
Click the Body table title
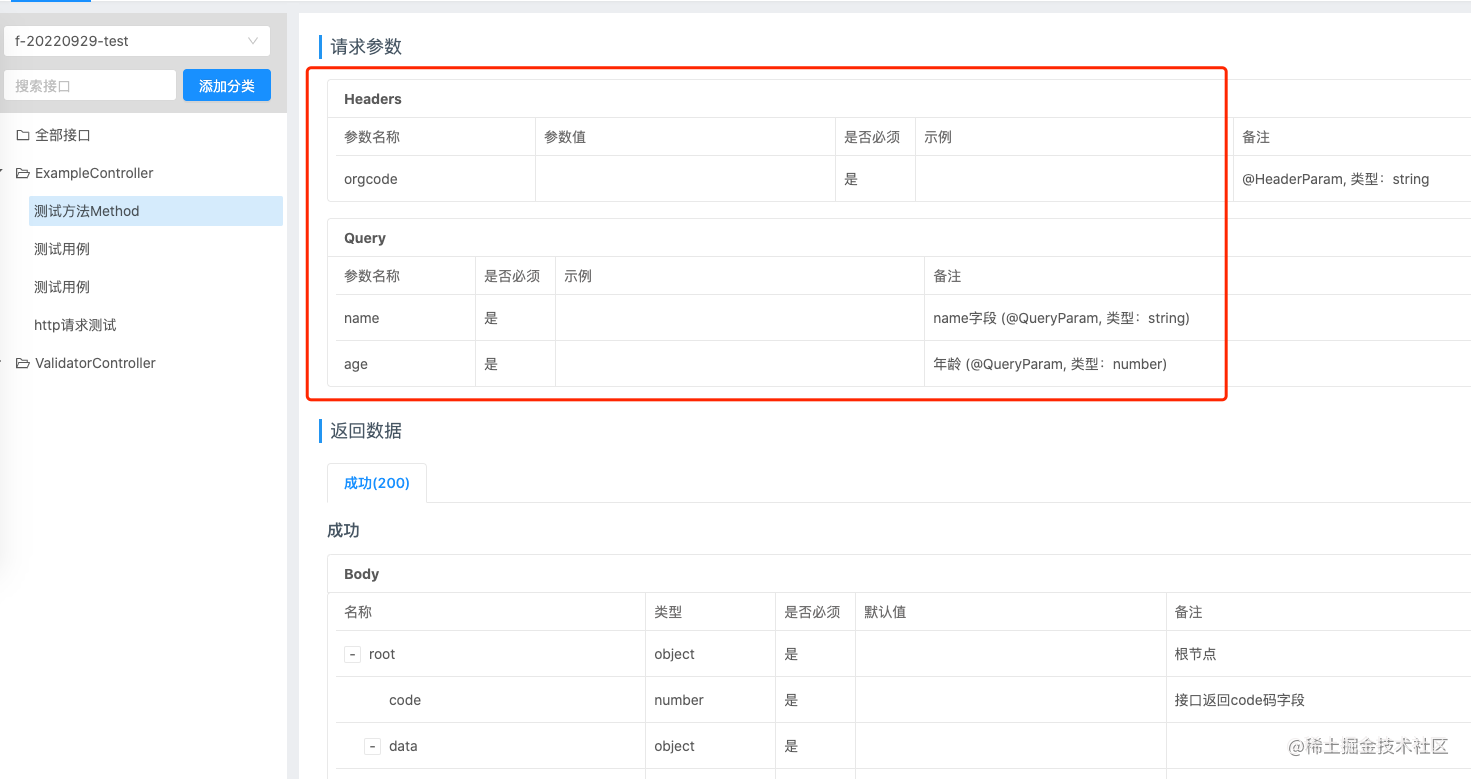coord(362,574)
